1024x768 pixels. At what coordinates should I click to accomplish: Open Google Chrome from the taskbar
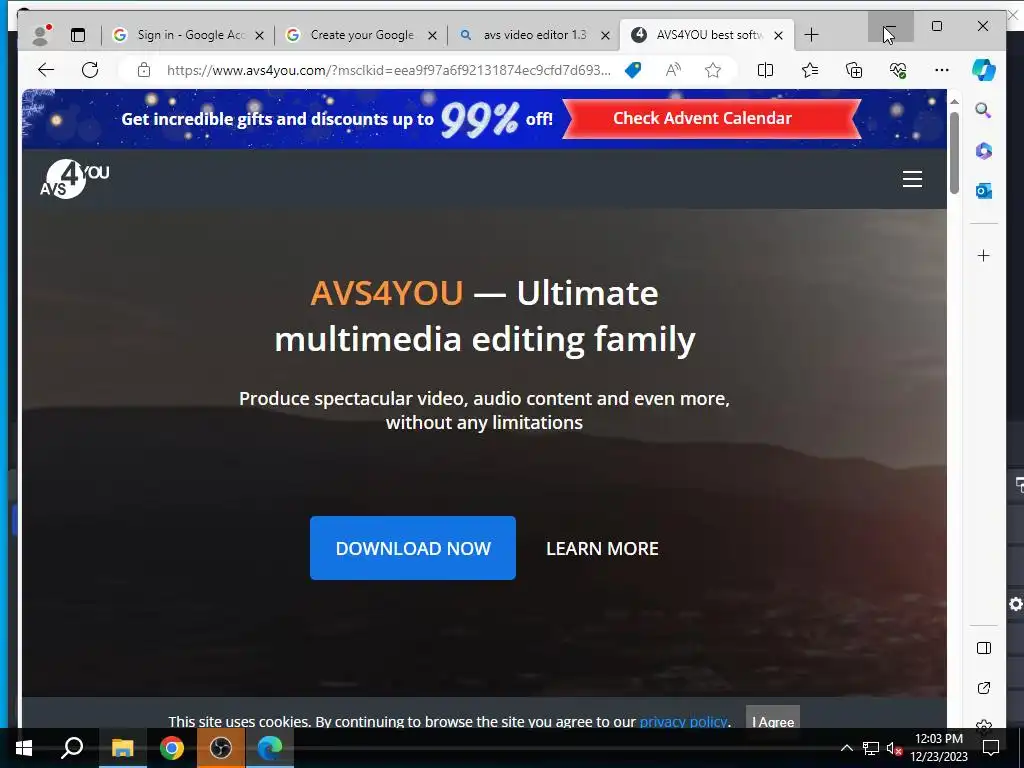point(172,748)
